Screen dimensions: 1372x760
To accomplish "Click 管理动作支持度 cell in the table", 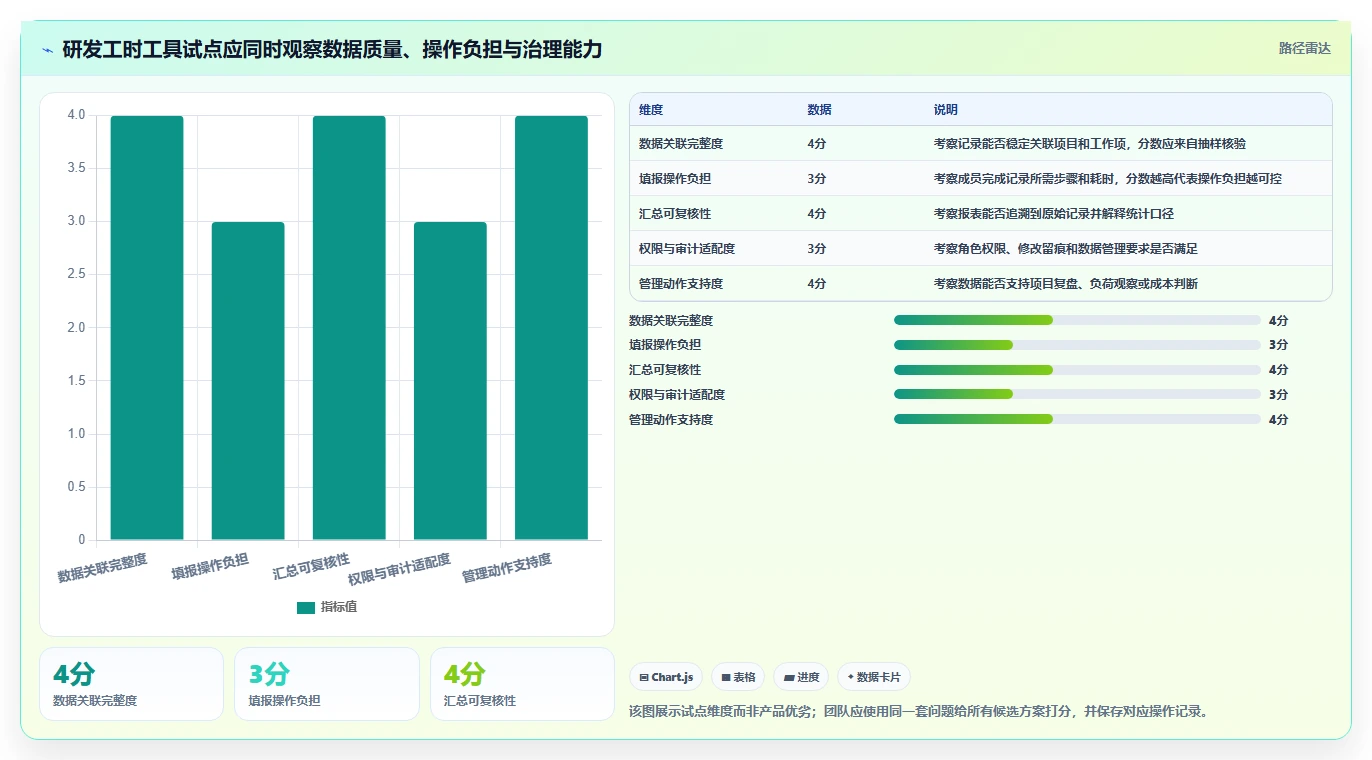I will [x=681, y=284].
